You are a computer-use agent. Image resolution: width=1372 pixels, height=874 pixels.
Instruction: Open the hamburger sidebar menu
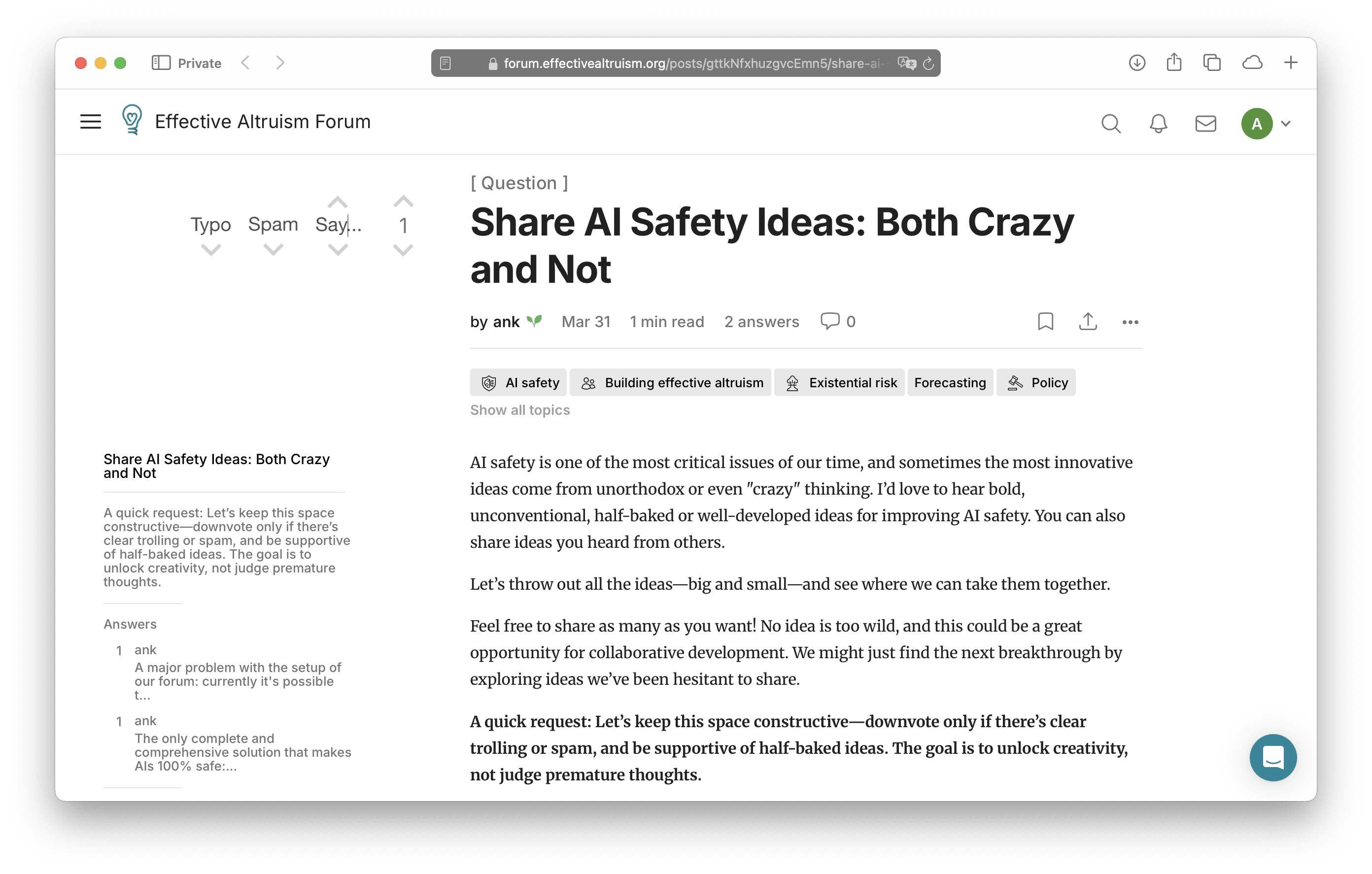click(91, 121)
